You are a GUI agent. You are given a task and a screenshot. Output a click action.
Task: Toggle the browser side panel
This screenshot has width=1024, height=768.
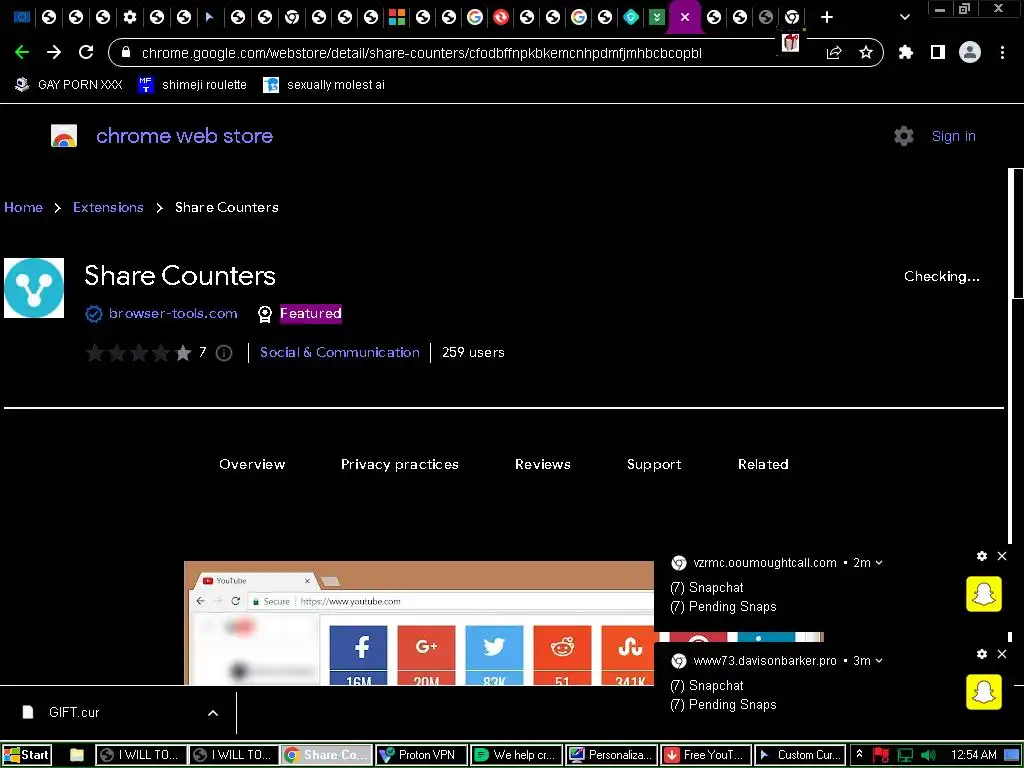938,52
